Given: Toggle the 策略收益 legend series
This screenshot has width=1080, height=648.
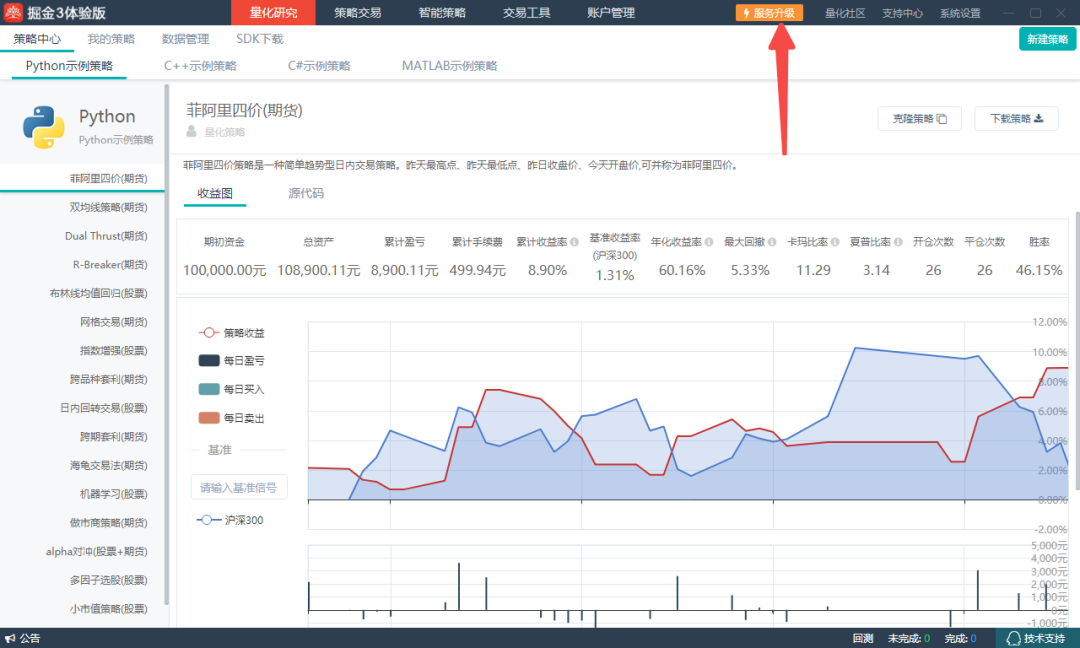Looking at the screenshot, I should [231, 333].
